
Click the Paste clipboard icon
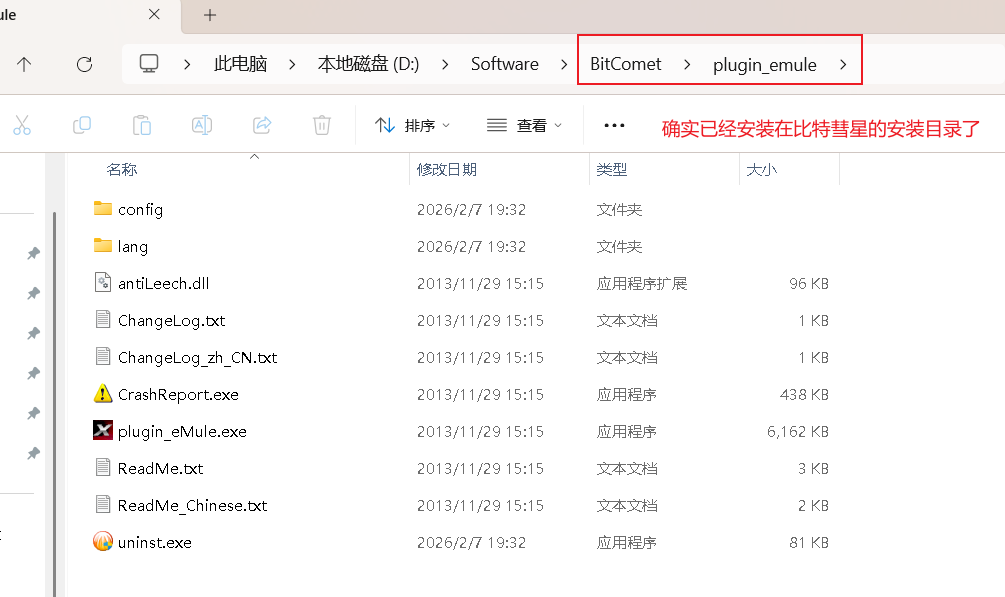coord(142,125)
